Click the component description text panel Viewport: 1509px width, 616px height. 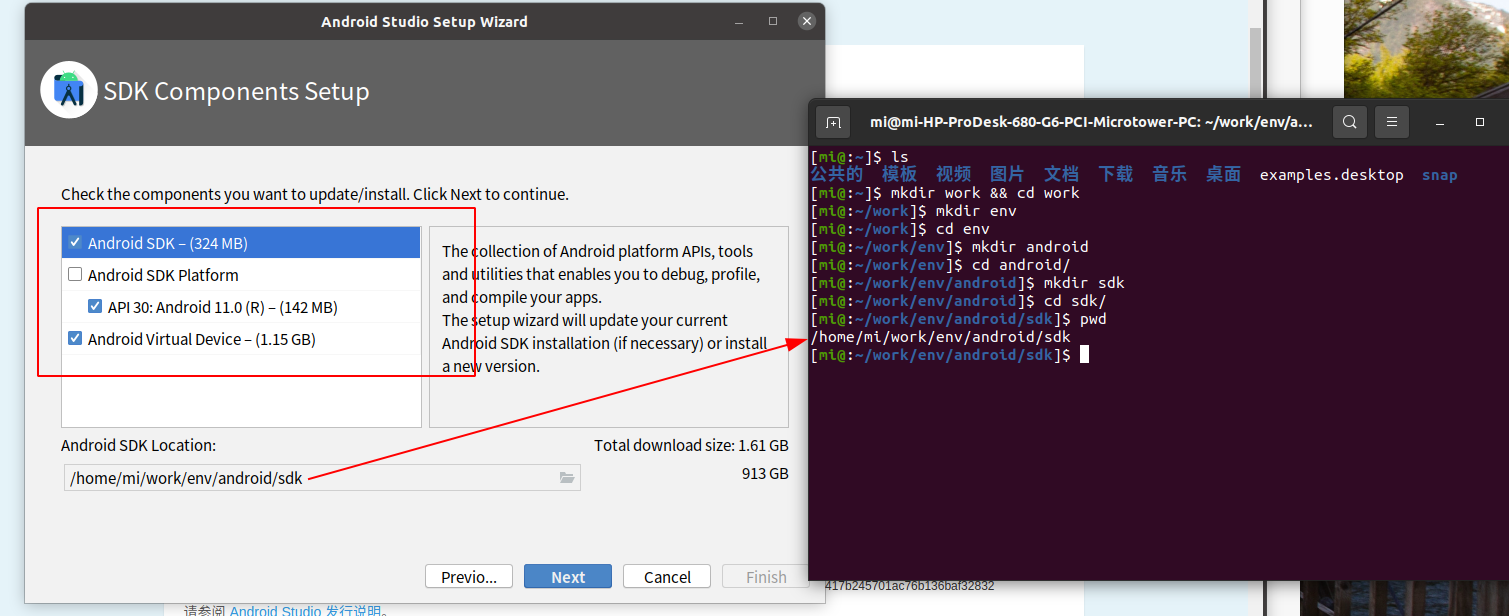(x=608, y=326)
